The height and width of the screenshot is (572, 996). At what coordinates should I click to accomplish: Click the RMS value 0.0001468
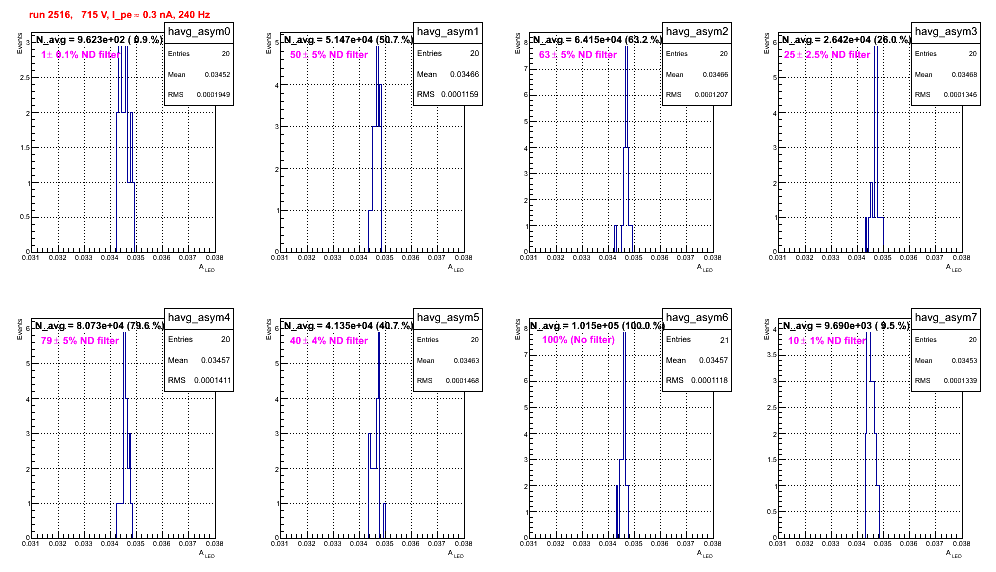(462, 381)
